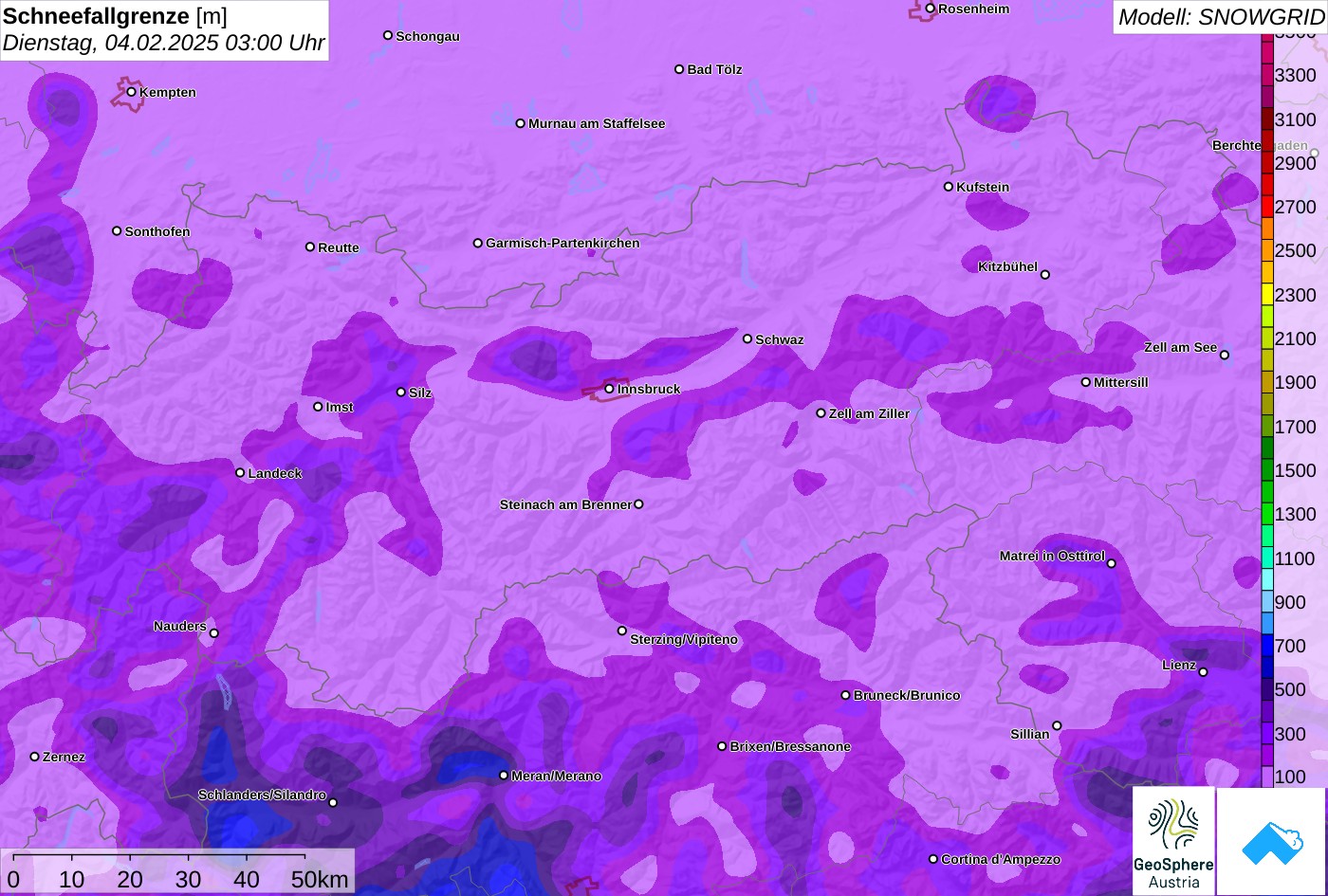Select the Garmisch-Partenkirchen marker
Viewport: 1328px width, 896px height.
click(x=478, y=243)
